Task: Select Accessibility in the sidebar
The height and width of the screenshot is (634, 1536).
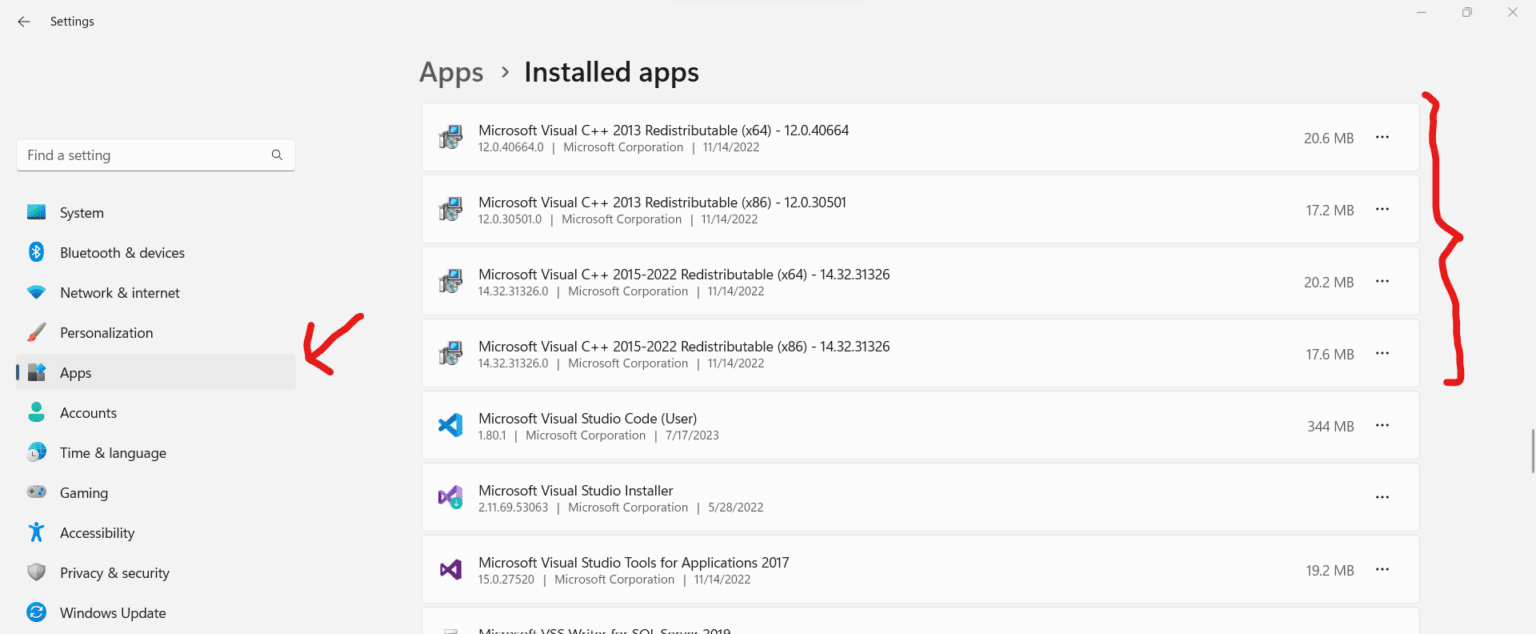Action: [x=156, y=533]
